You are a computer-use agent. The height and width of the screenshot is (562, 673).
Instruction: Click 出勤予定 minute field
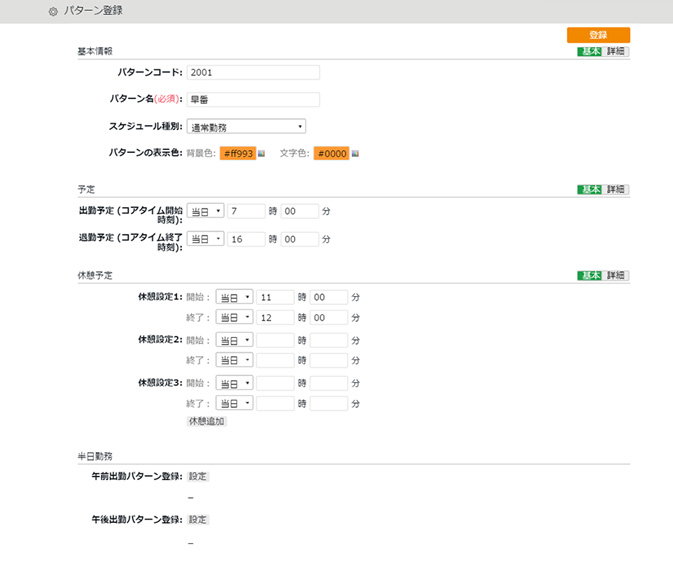(300, 211)
